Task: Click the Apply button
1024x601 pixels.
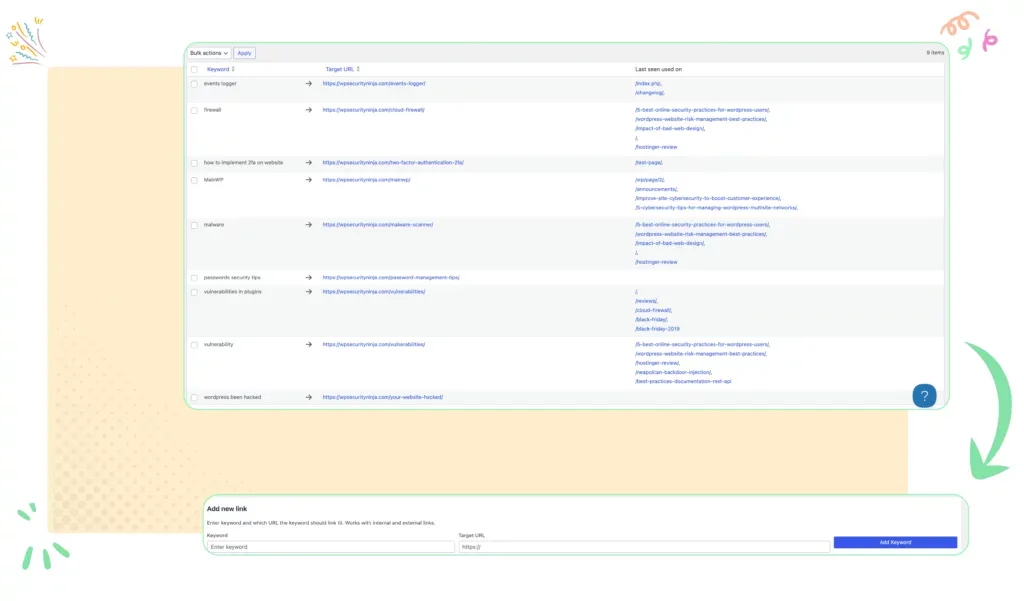Action: coord(244,53)
